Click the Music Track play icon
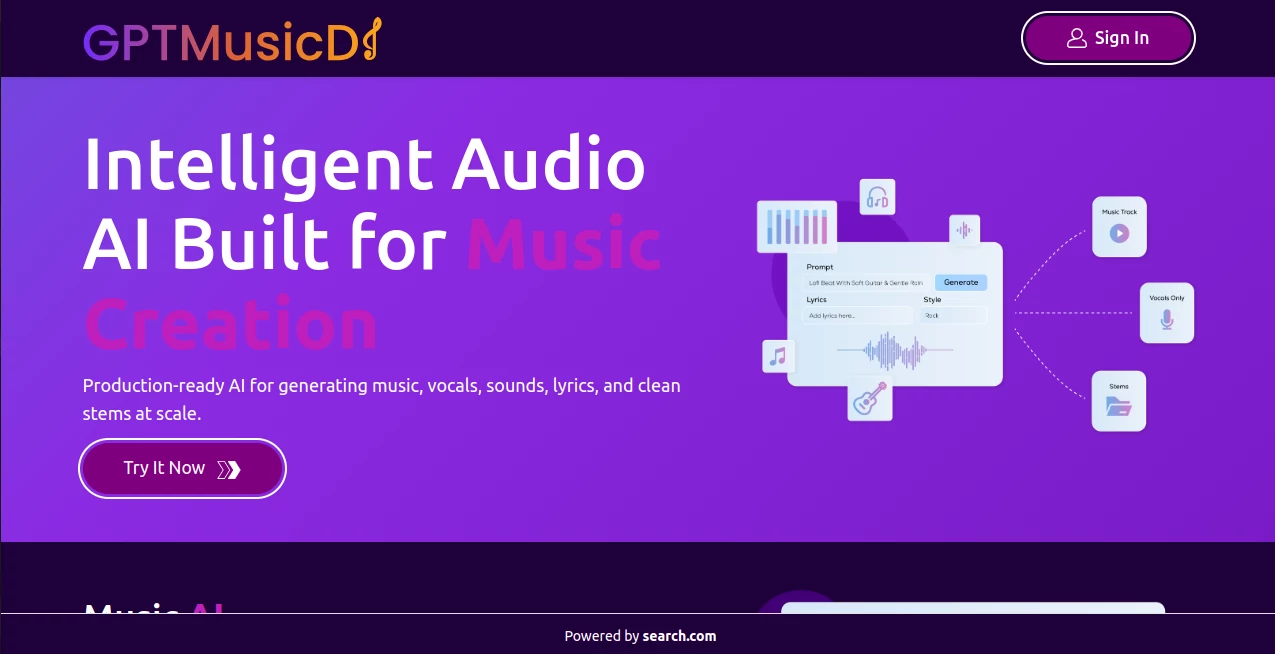The height and width of the screenshot is (654, 1275). tap(1119, 233)
